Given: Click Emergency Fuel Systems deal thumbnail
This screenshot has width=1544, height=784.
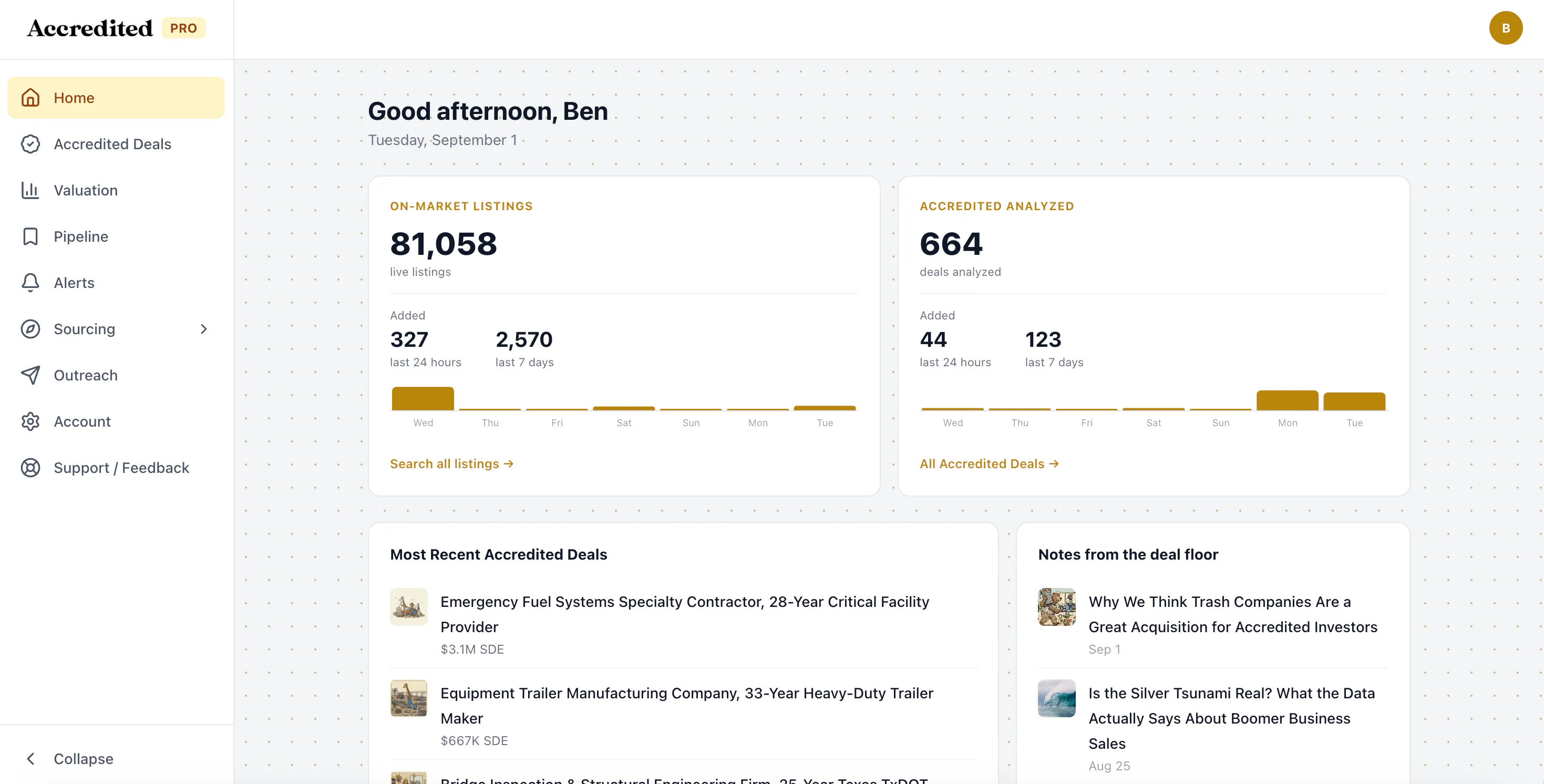Looking at the screenshot, I should [x=409, y=606].
